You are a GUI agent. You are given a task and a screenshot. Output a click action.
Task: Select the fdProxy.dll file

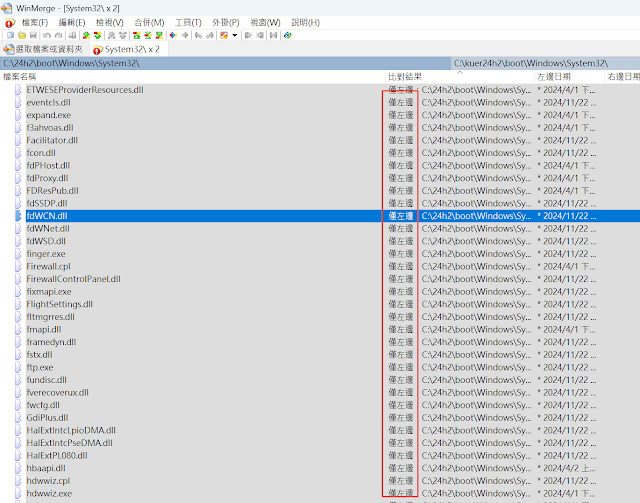coord(47,178)
